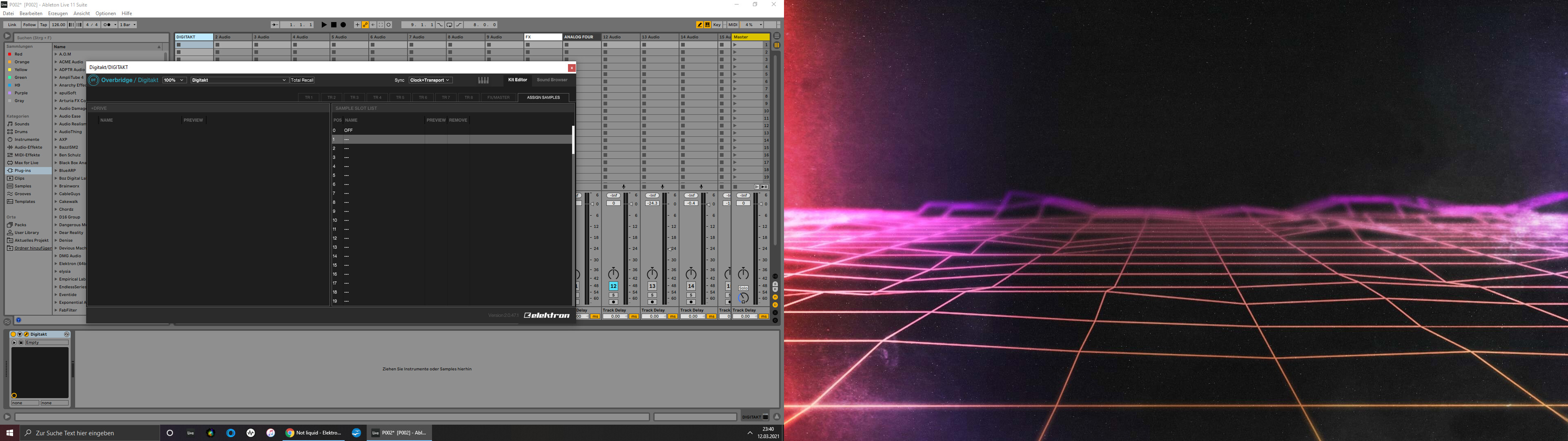Viewport: 1568px width, 441px height.
Task: Toggle the transport Loop switch
Action: click(x=449, y=25)
